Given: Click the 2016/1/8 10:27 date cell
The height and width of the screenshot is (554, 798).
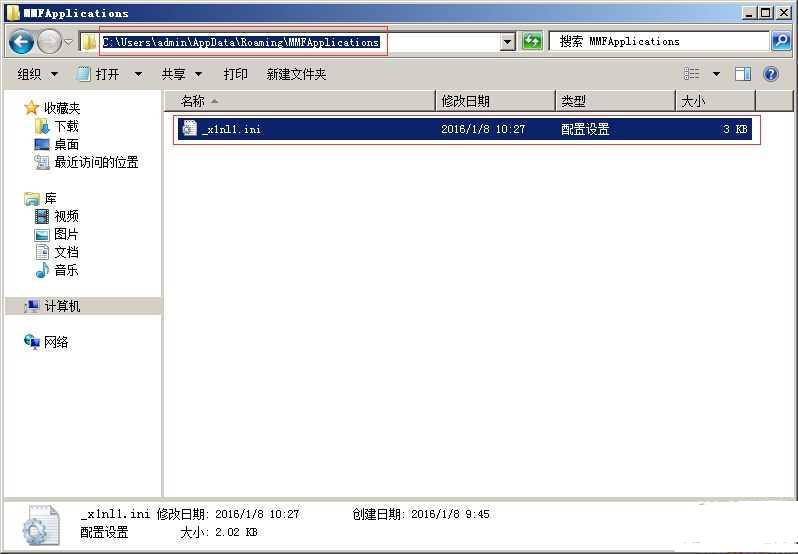Looking at the screenshot, I should (x=482, y=129).
